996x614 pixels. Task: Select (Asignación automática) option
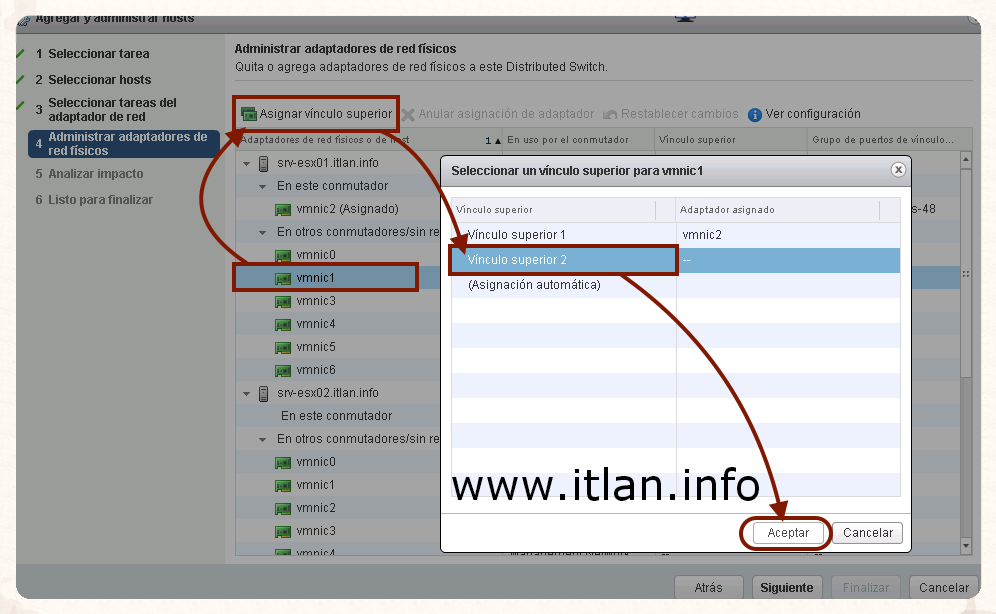point(534,285)
